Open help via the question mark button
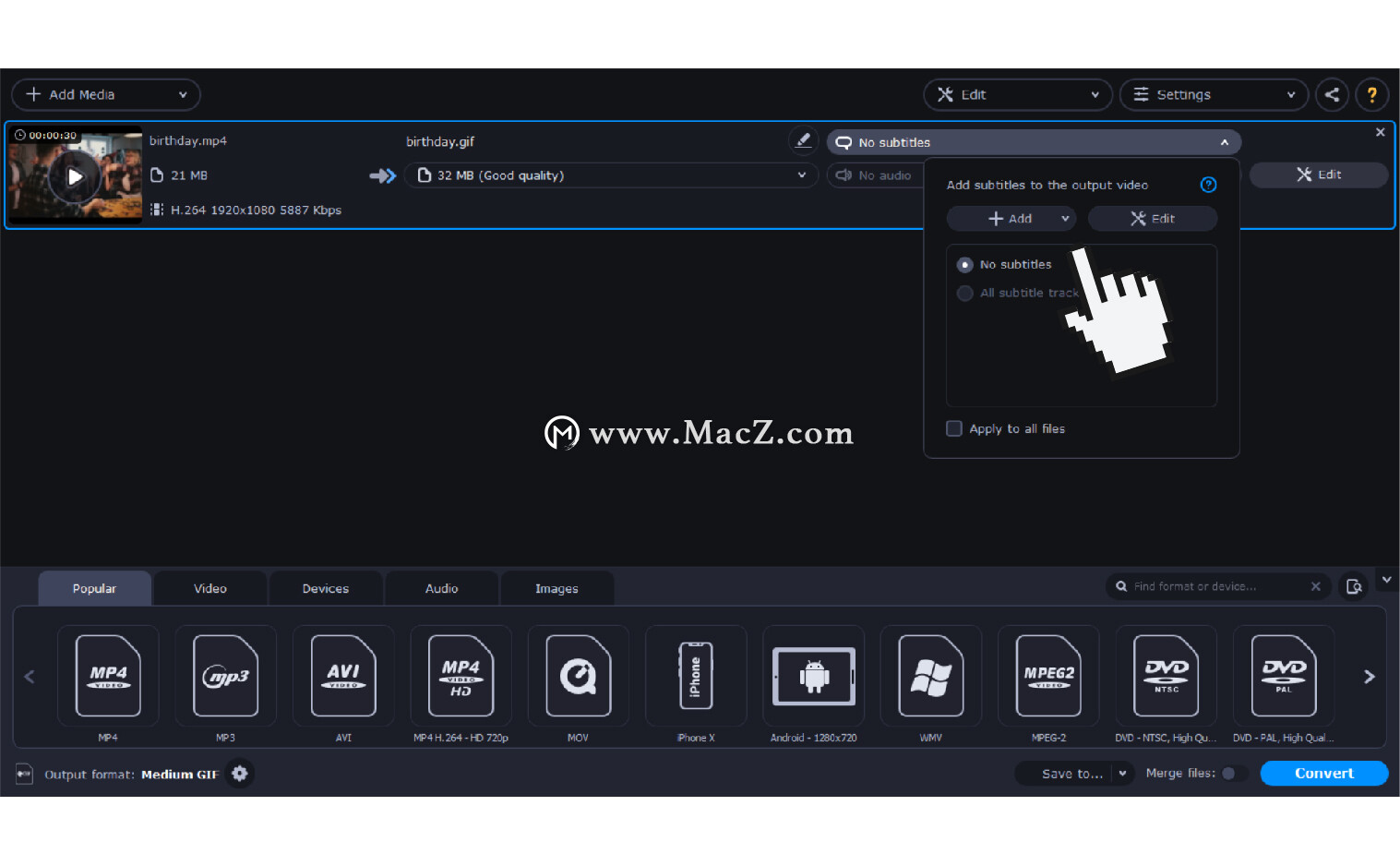Screen dimensions: 1400x866 click(x=1372, y=94)
